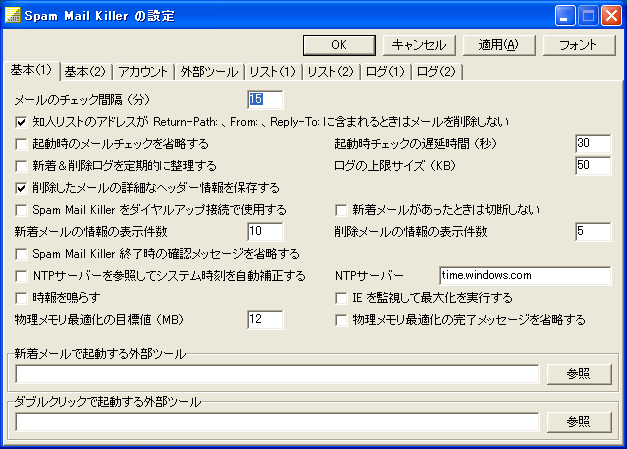Uncheck 削除したメールの詳細なヘッダー情報を保存する
Image resolution: width=627 pixels, height=449 pixels.
coord(21,188)
